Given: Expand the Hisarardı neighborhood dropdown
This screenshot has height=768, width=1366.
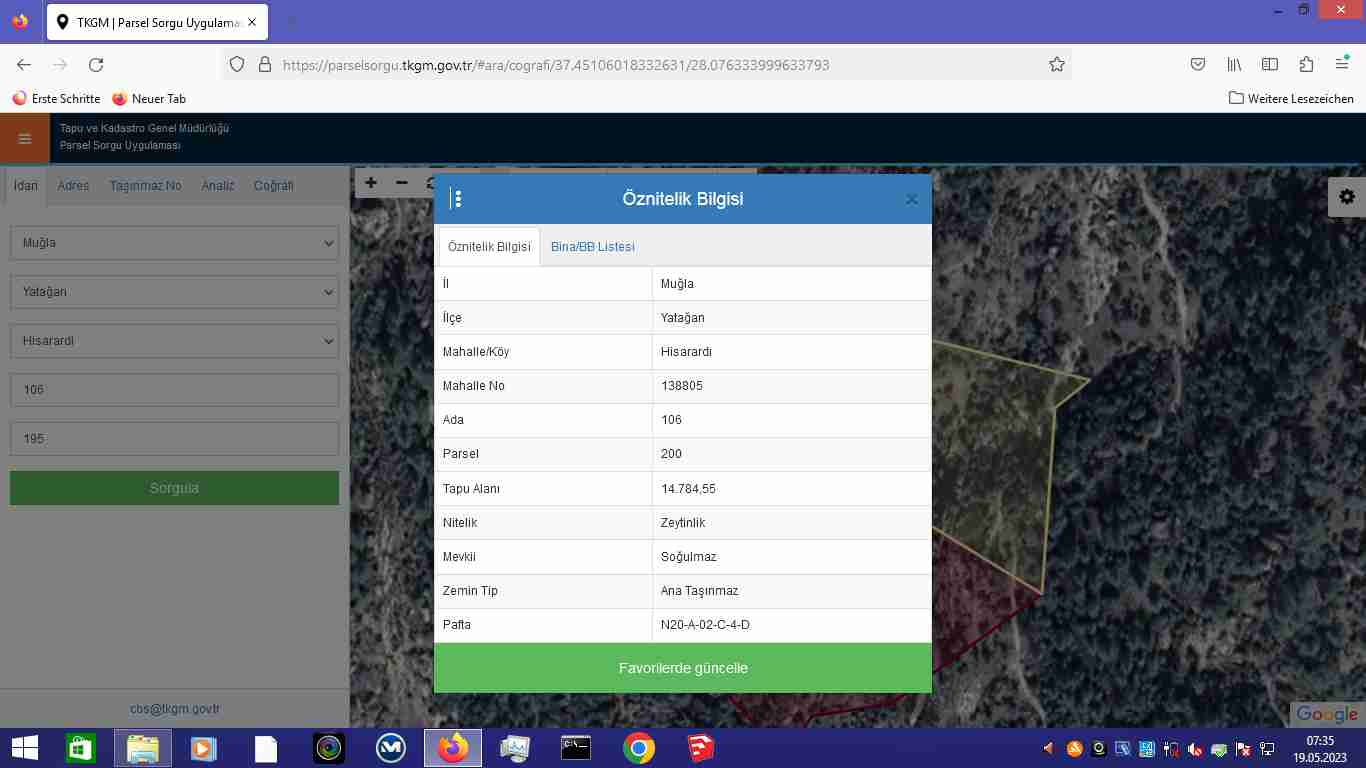Looking at the screenshot, I should (x=174, y=341).
